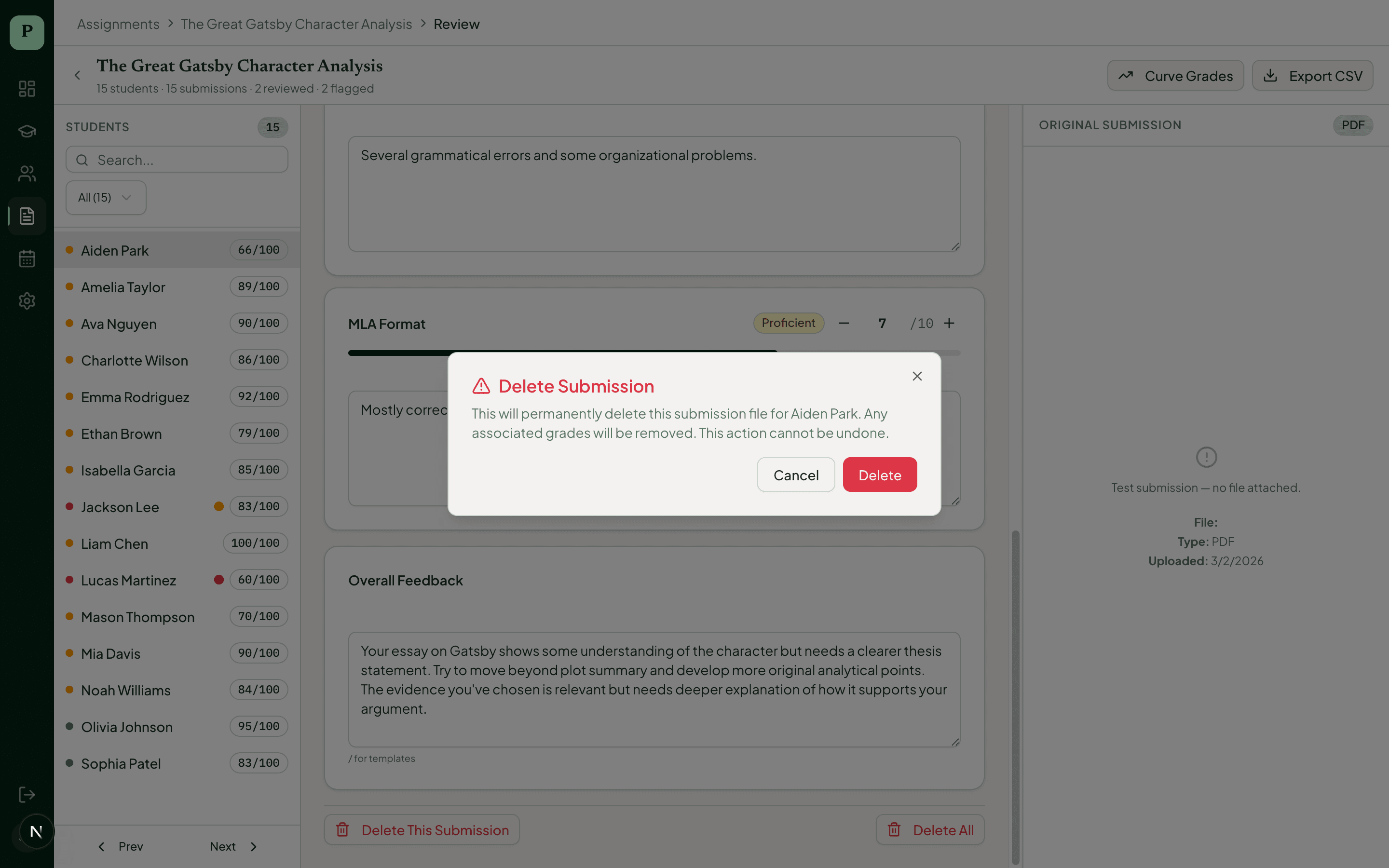Close the Delete Submission dialog with X

pyautogui.click(x=917, y=376)
